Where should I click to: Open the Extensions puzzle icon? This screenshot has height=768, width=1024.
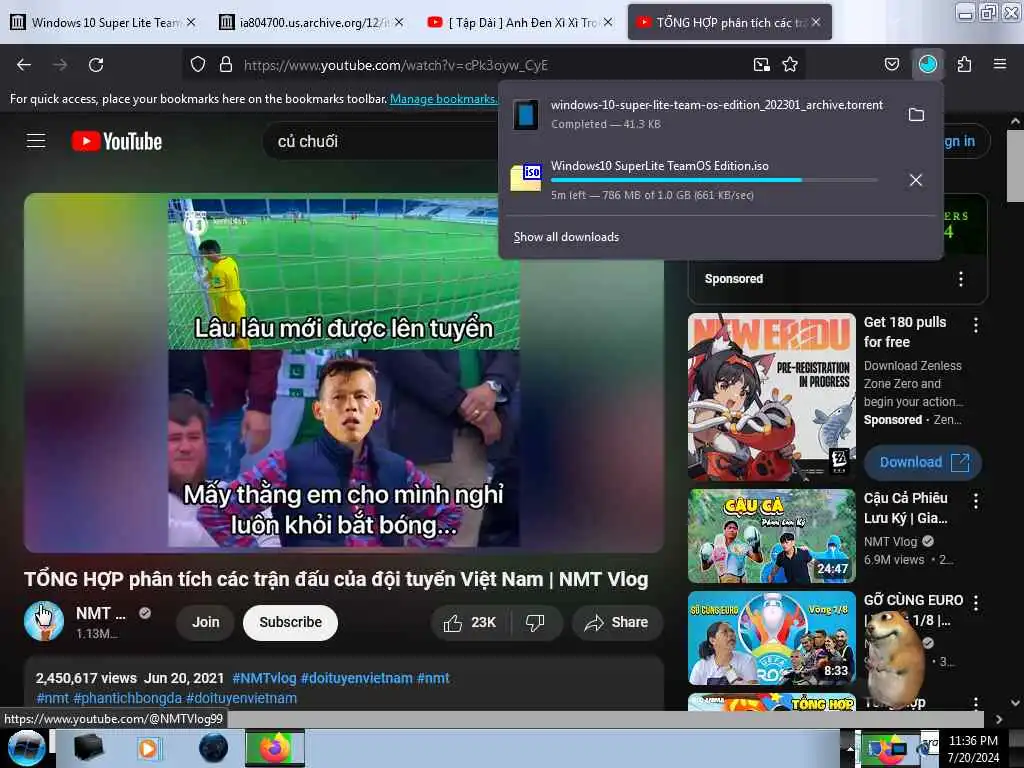coord(964,65)
